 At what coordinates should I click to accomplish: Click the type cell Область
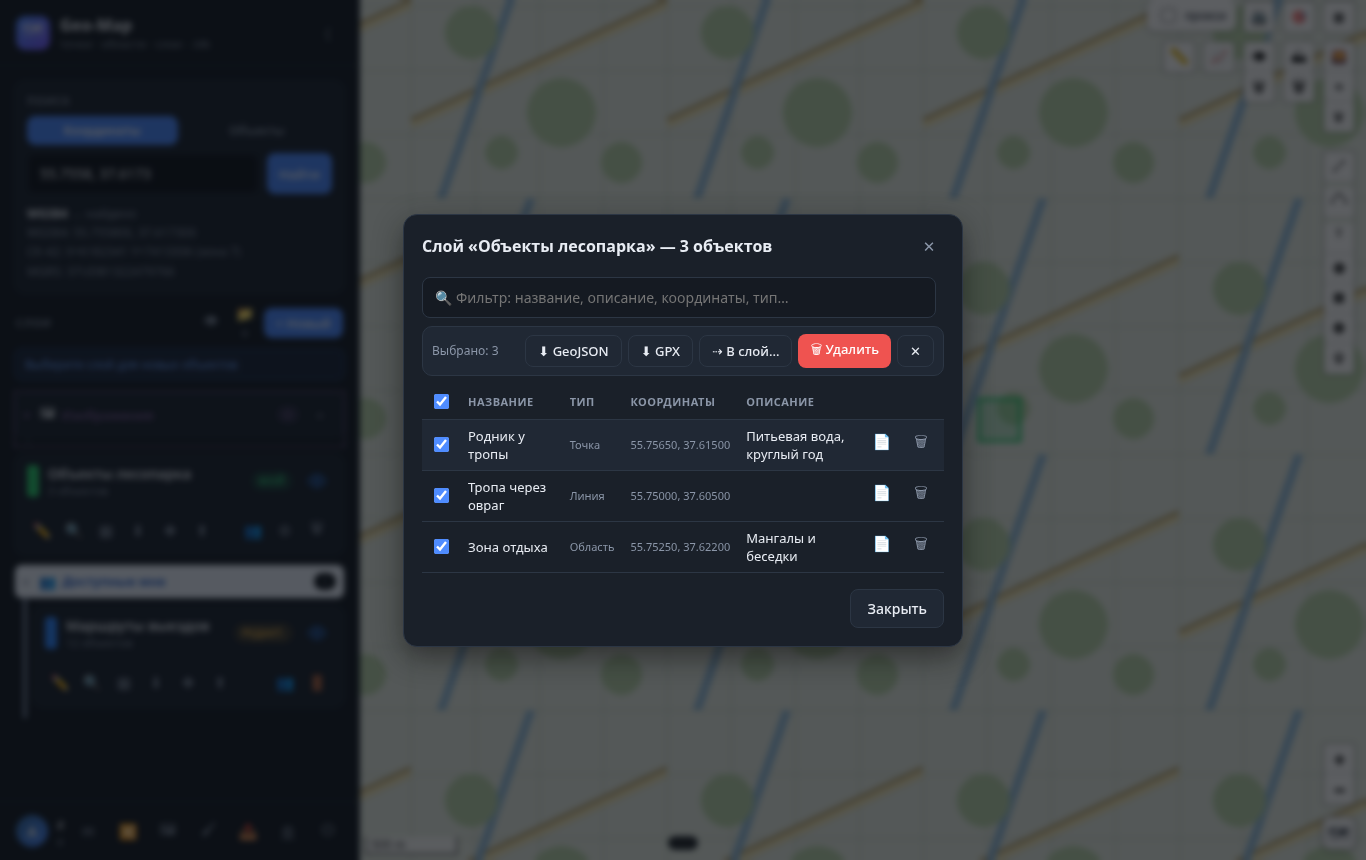pyautogui.click(x=592, y=547)
